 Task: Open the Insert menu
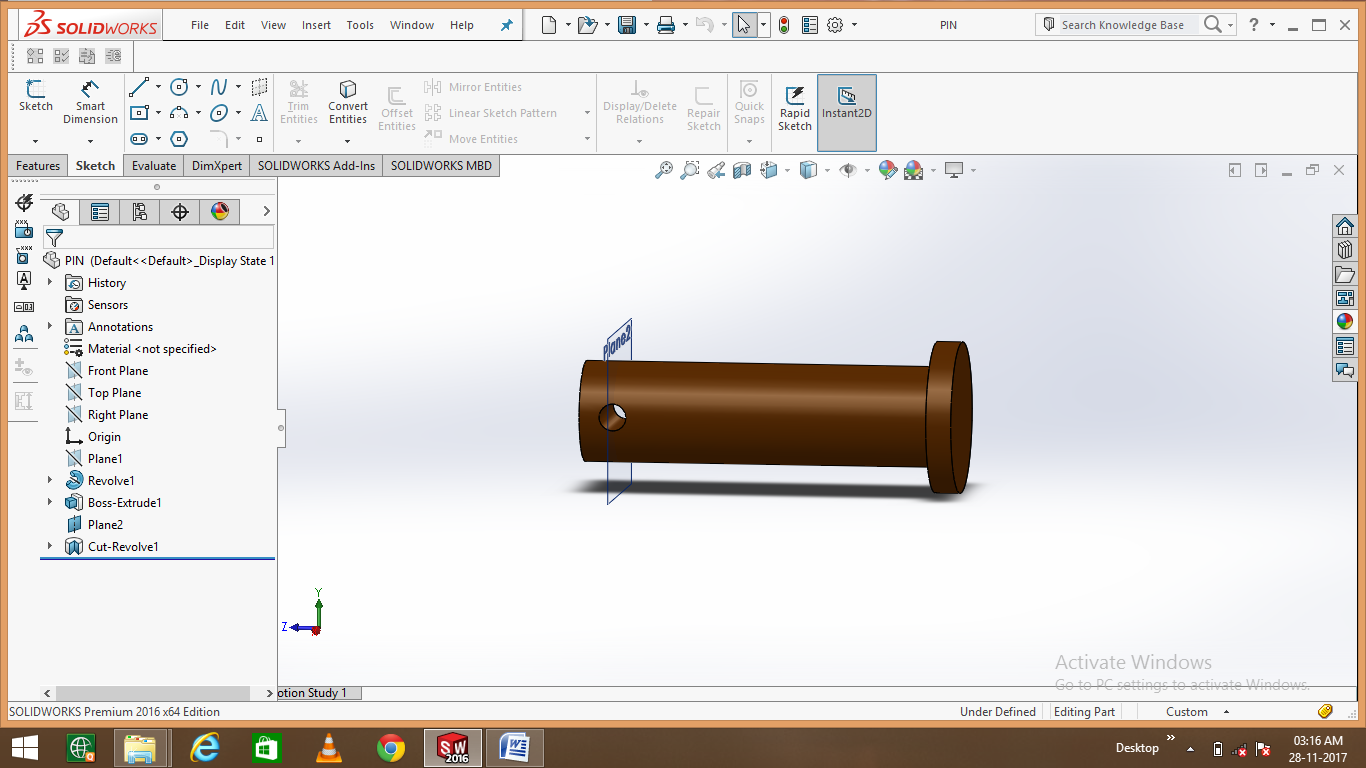316,25
